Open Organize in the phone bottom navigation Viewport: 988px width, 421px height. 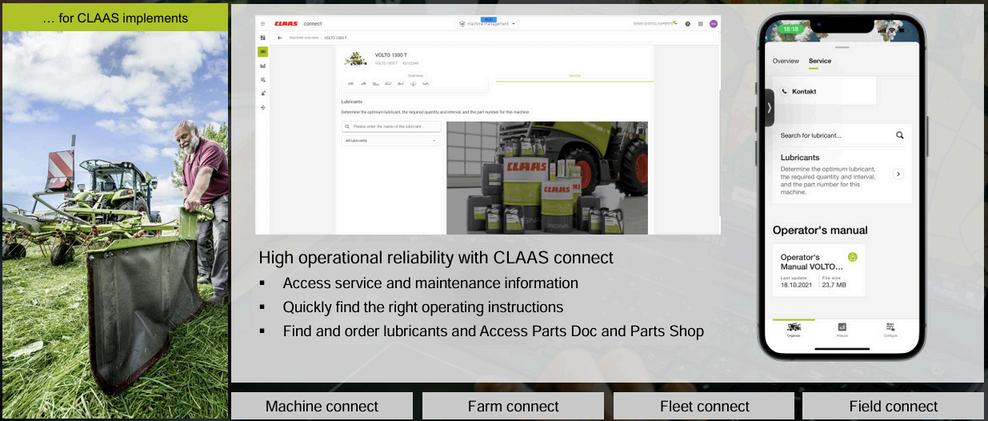pos(794,330)
